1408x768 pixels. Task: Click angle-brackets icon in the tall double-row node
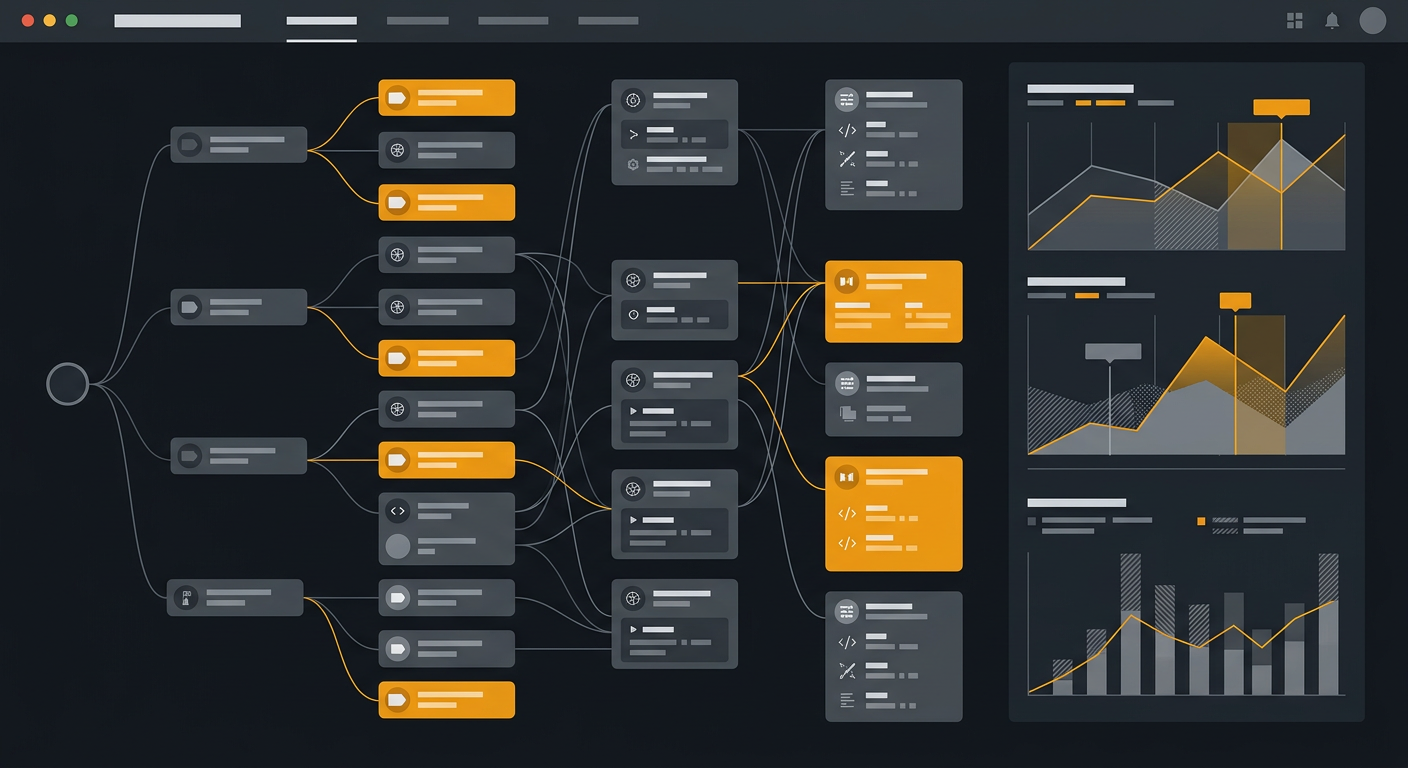[x=398, y=511]
